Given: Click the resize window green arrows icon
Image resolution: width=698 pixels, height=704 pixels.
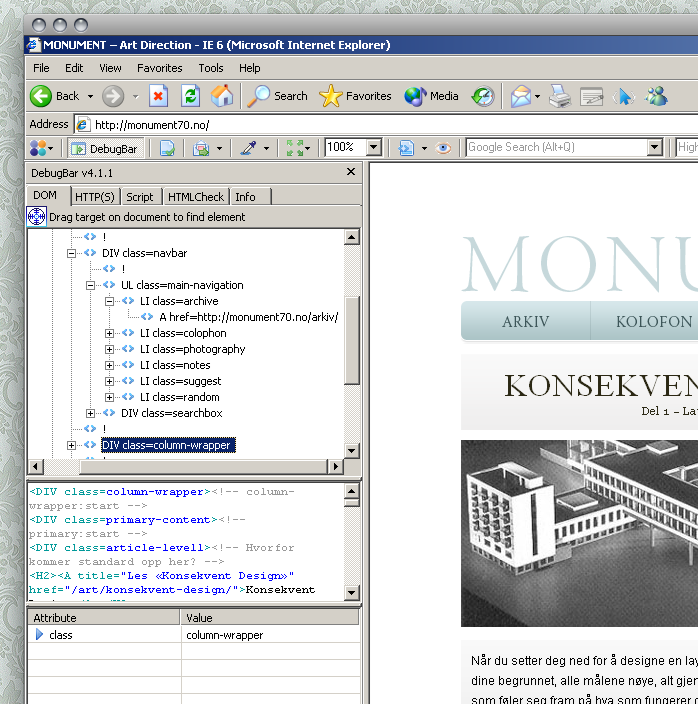Looking at the screenshot, I should 294,148.
